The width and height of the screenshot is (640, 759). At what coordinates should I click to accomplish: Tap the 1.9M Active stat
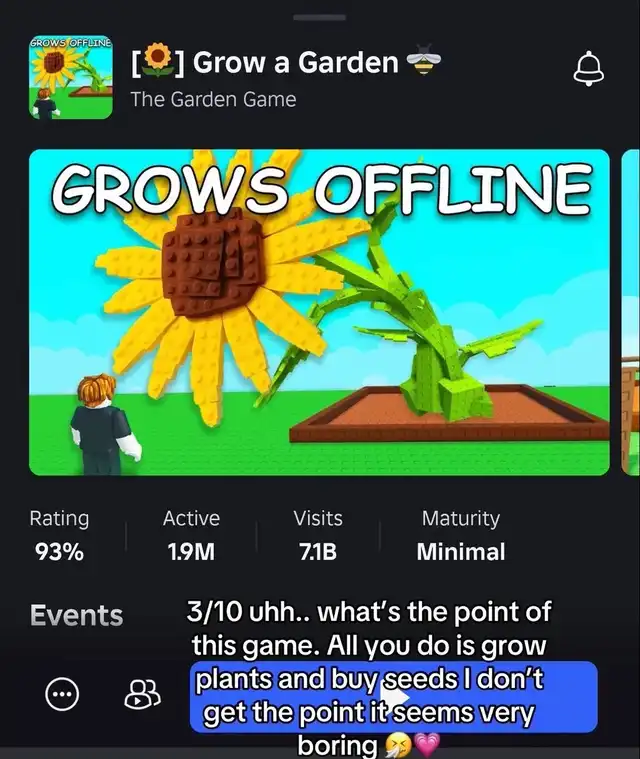click(191, 536)
